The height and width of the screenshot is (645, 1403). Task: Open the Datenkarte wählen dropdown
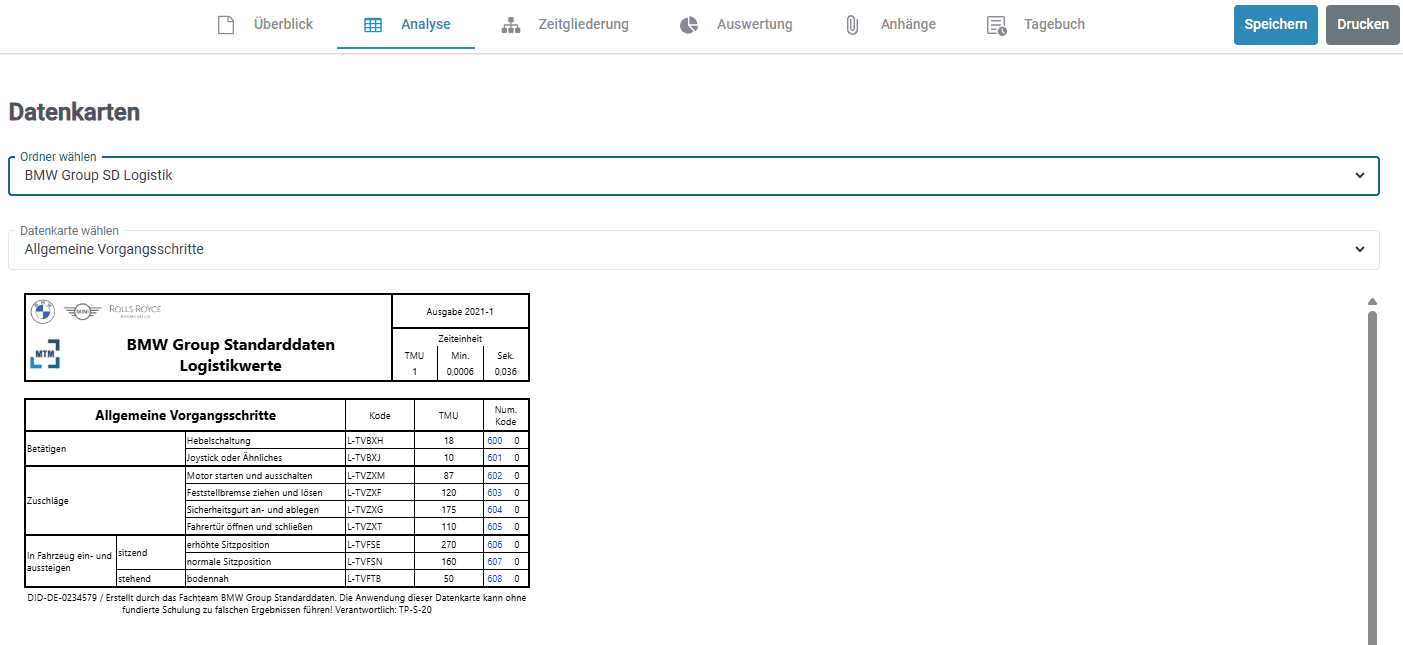pyautogui.click(x=692, y=250)
